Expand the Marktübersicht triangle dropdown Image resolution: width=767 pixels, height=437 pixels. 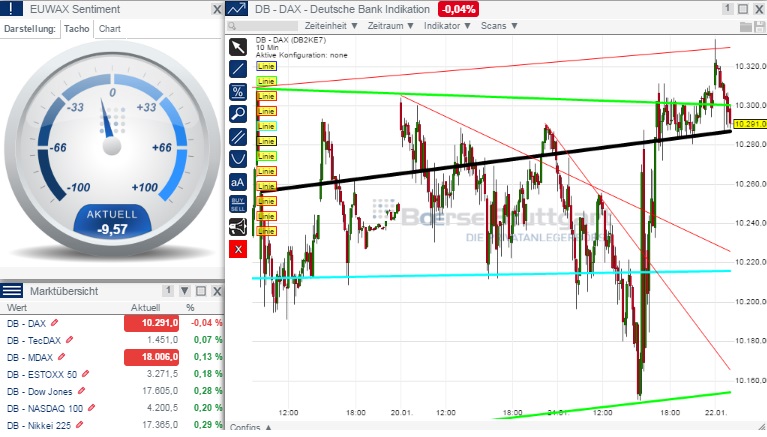(184, 291)
